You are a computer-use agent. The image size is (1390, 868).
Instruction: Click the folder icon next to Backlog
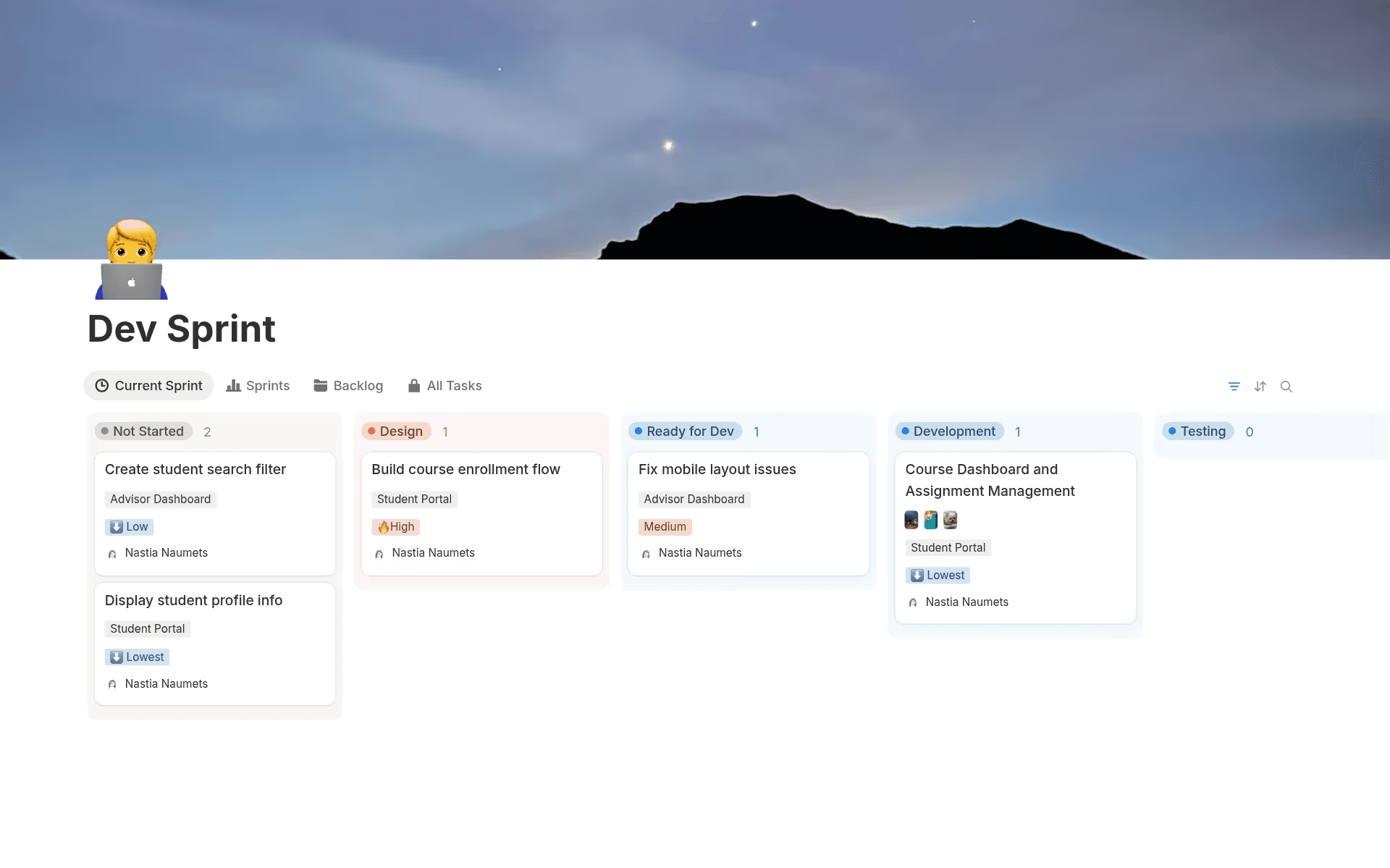click(320, 385)
